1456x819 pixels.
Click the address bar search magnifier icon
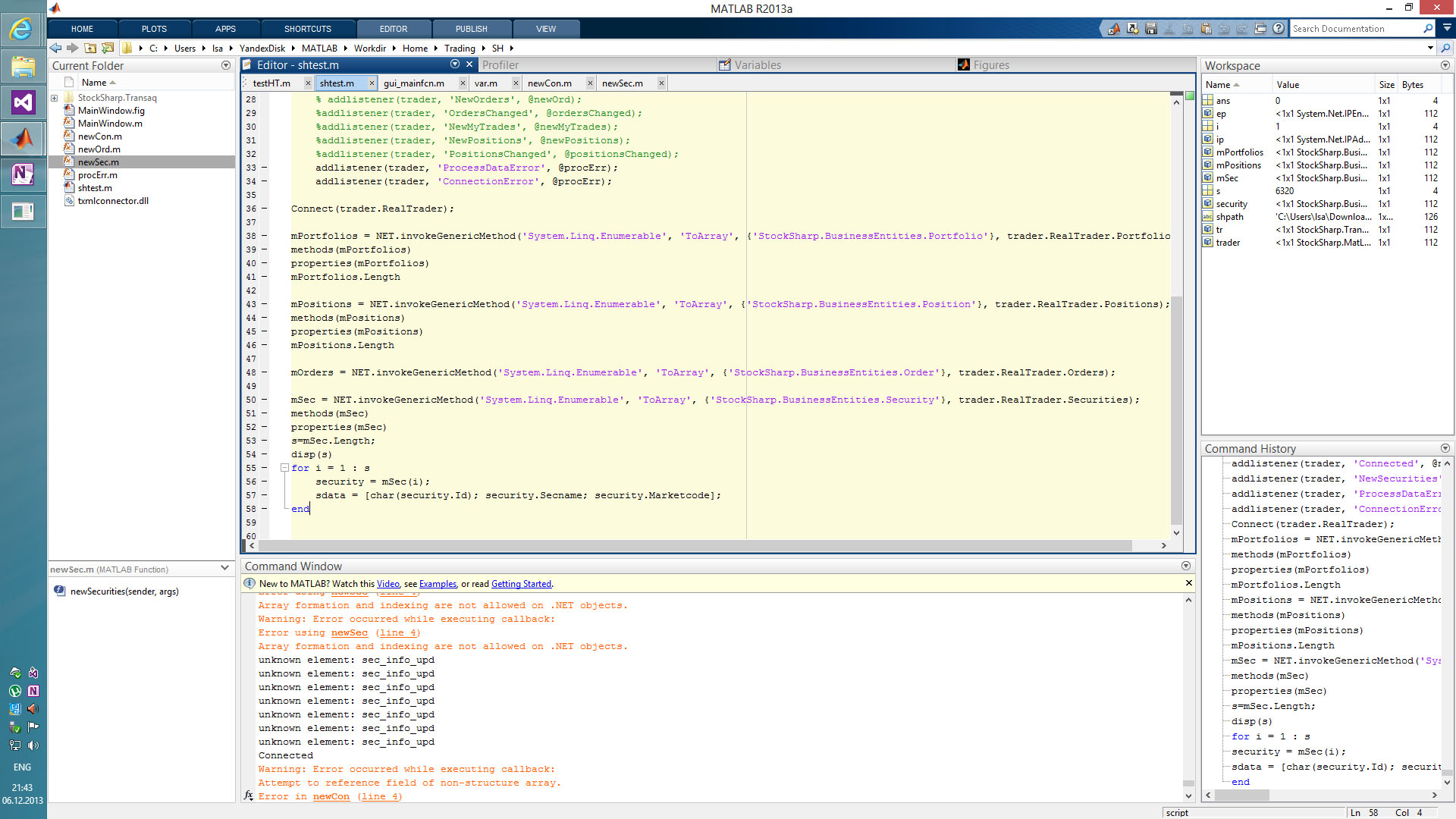tap(1445, 48)
